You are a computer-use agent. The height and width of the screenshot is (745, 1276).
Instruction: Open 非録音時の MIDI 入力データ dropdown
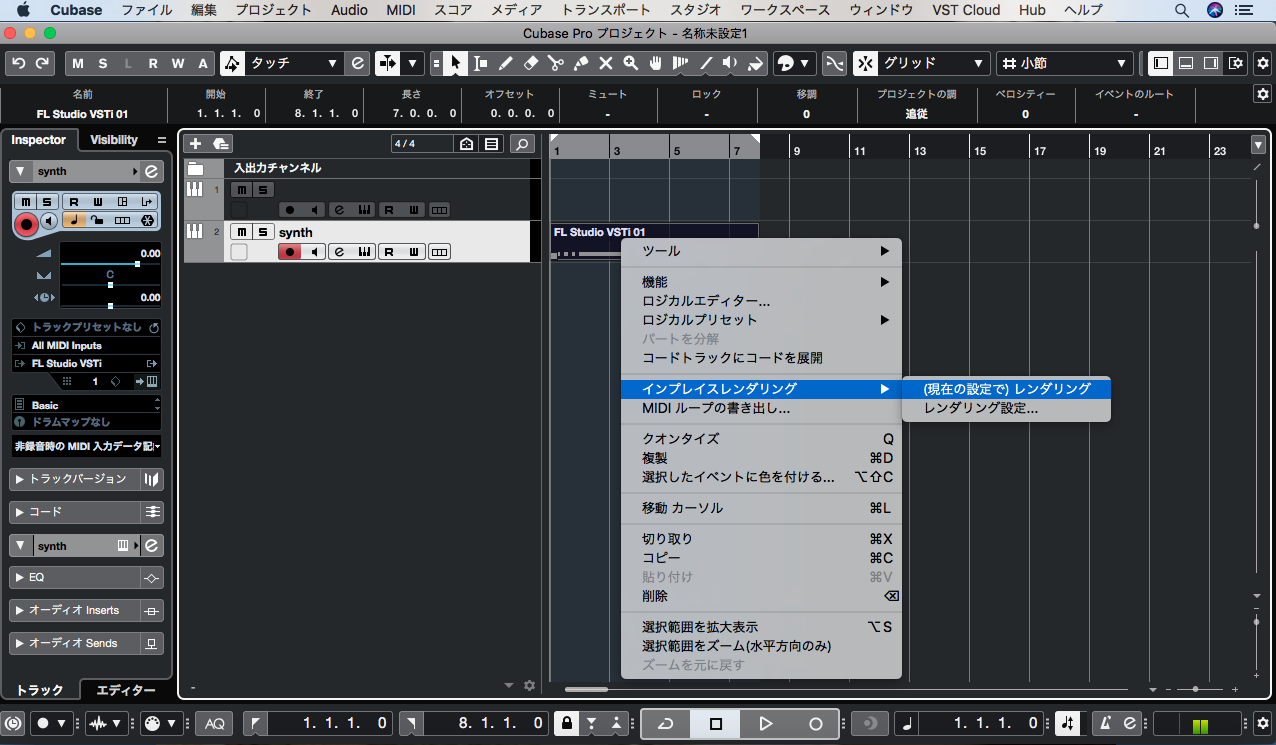(87, 446)
